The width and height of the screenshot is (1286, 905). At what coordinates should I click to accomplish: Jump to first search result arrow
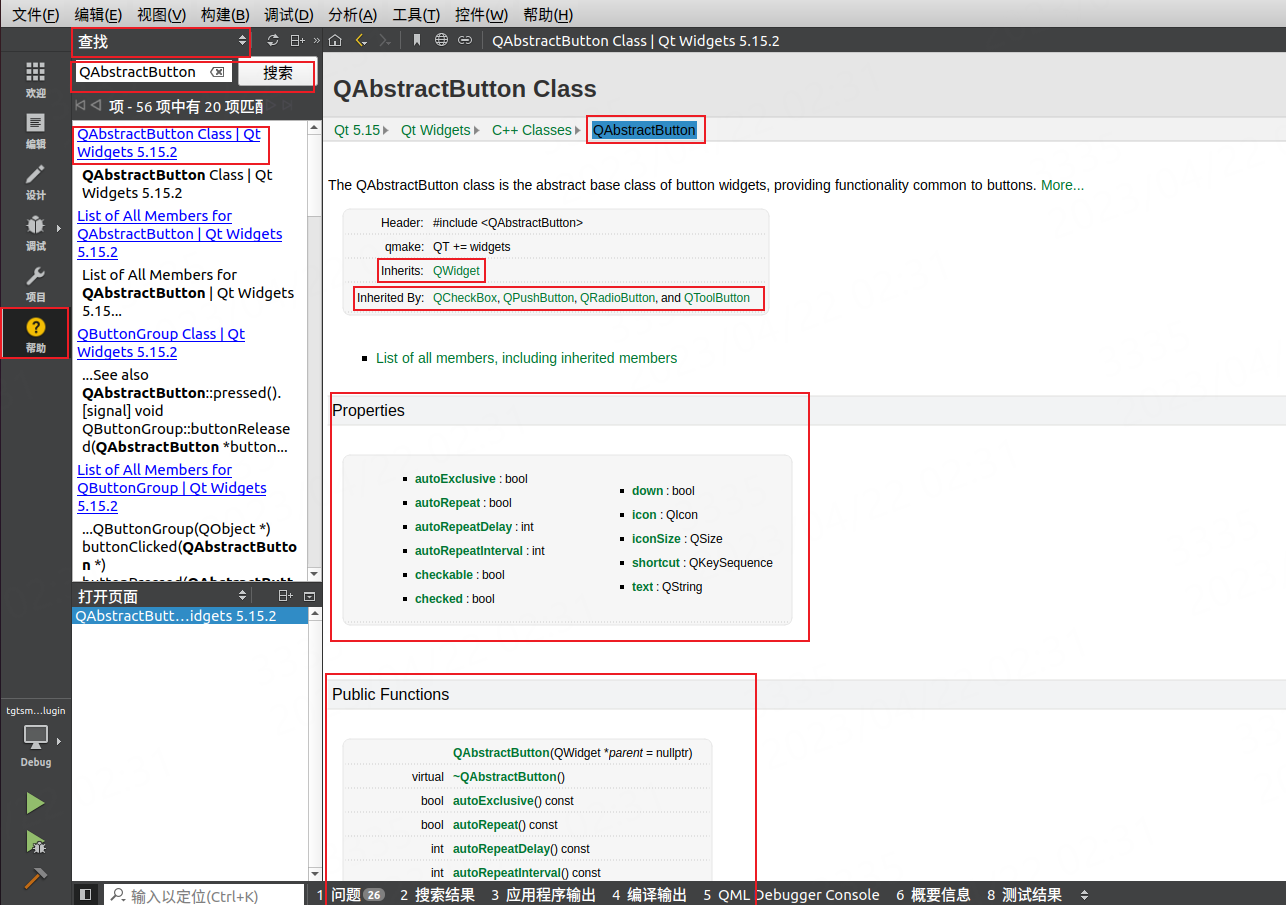pos(80,105)
